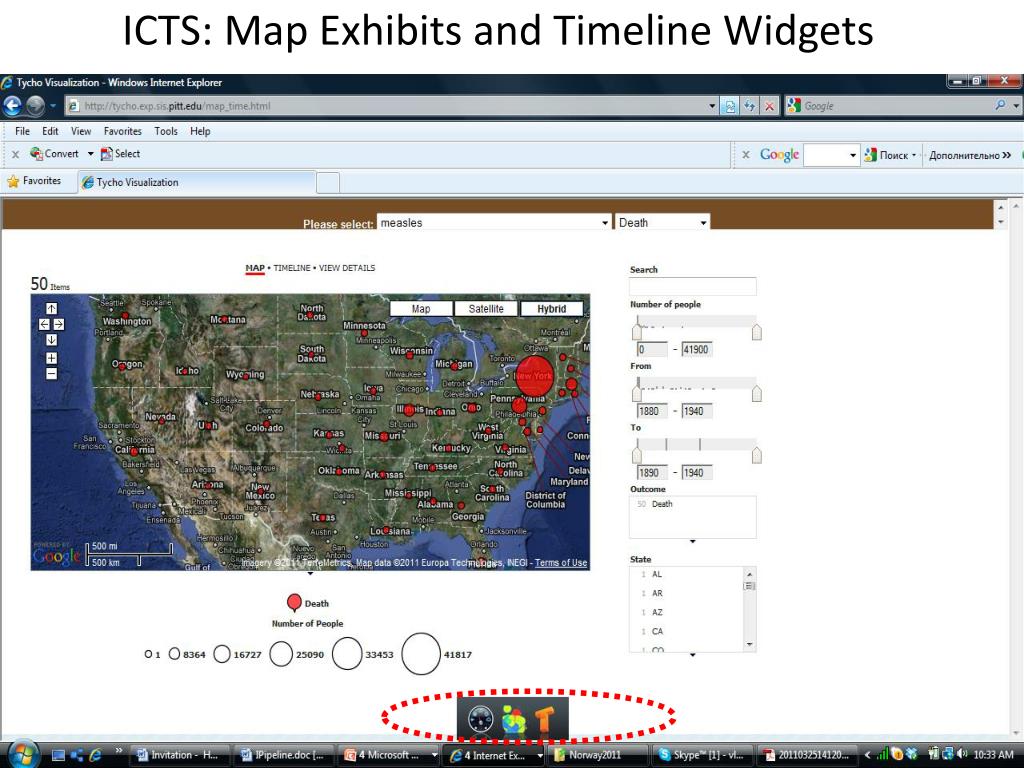
Task: Click the Favorites star icon
Action: click(13, 181)
